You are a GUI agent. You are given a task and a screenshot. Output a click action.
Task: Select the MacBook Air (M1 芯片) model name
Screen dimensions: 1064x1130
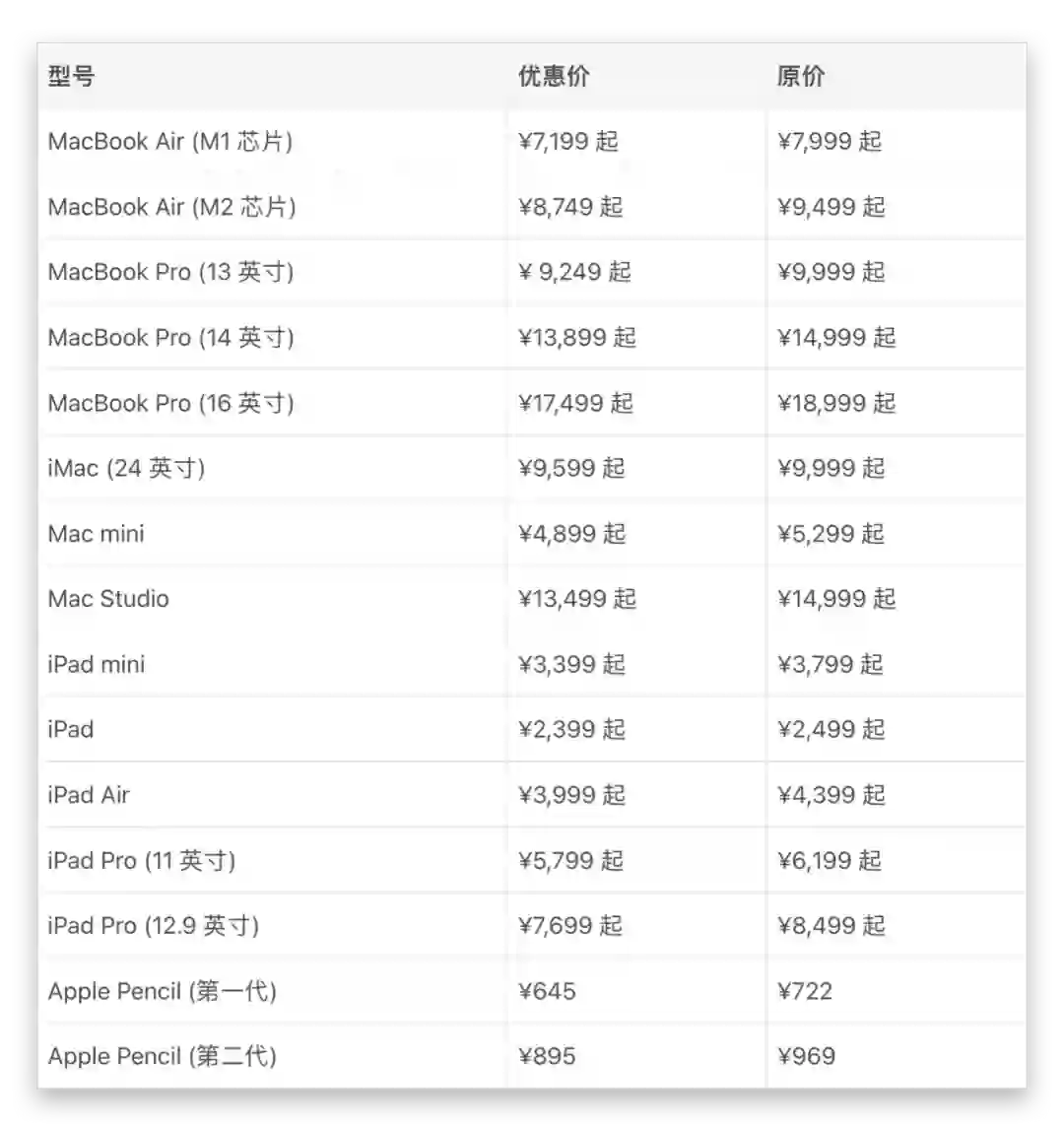tap(170, 142)
